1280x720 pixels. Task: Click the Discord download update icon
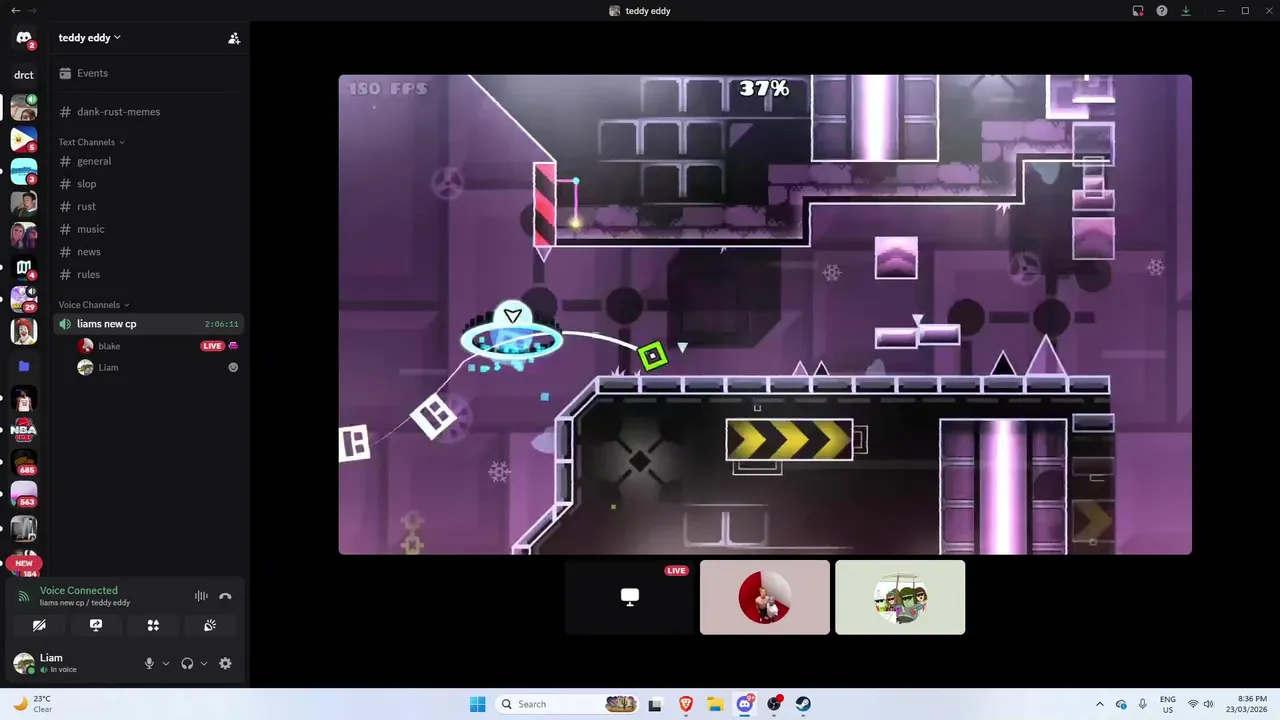[1186, 11]
